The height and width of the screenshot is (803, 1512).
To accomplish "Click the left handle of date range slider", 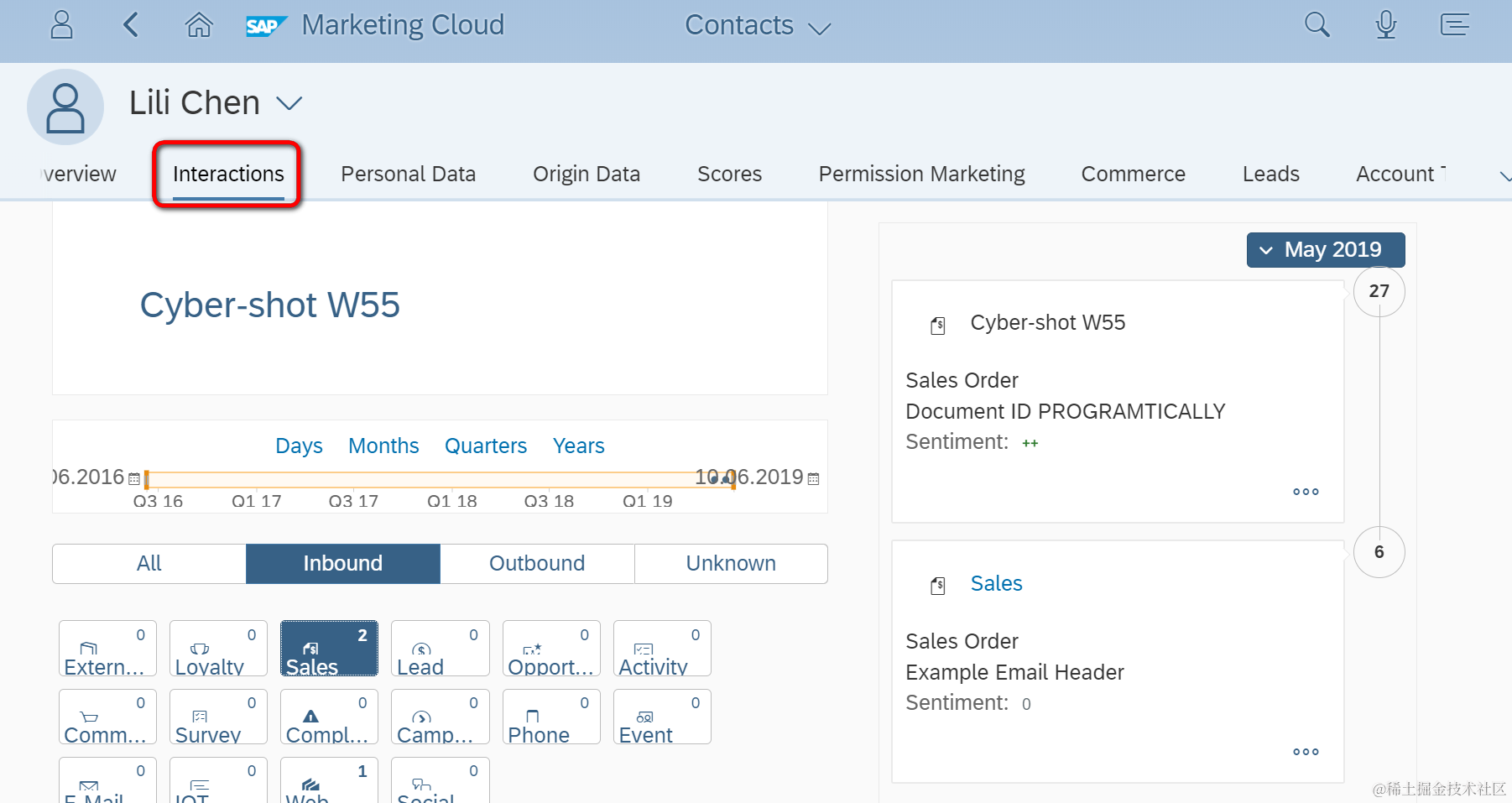I will [147, 480].
